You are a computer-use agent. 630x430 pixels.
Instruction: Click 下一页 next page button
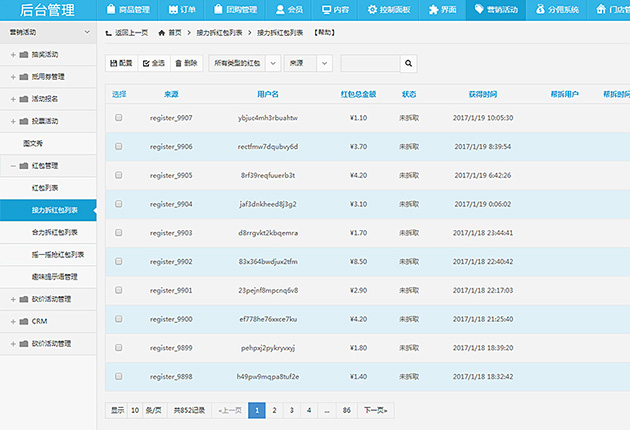pyautogui.click(x=376, y=410)
